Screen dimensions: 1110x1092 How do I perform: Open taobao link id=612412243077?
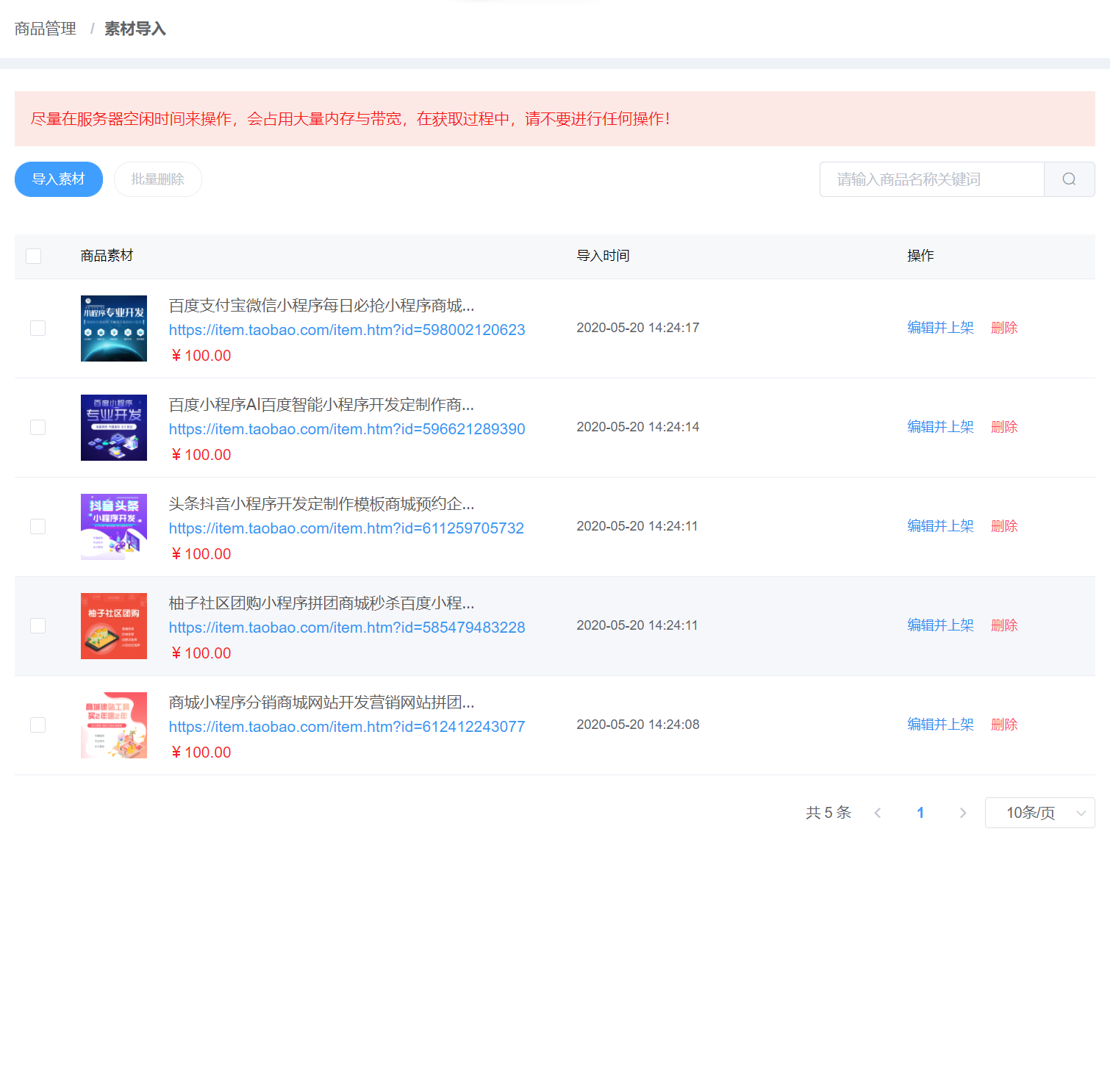tap(347, 727)
